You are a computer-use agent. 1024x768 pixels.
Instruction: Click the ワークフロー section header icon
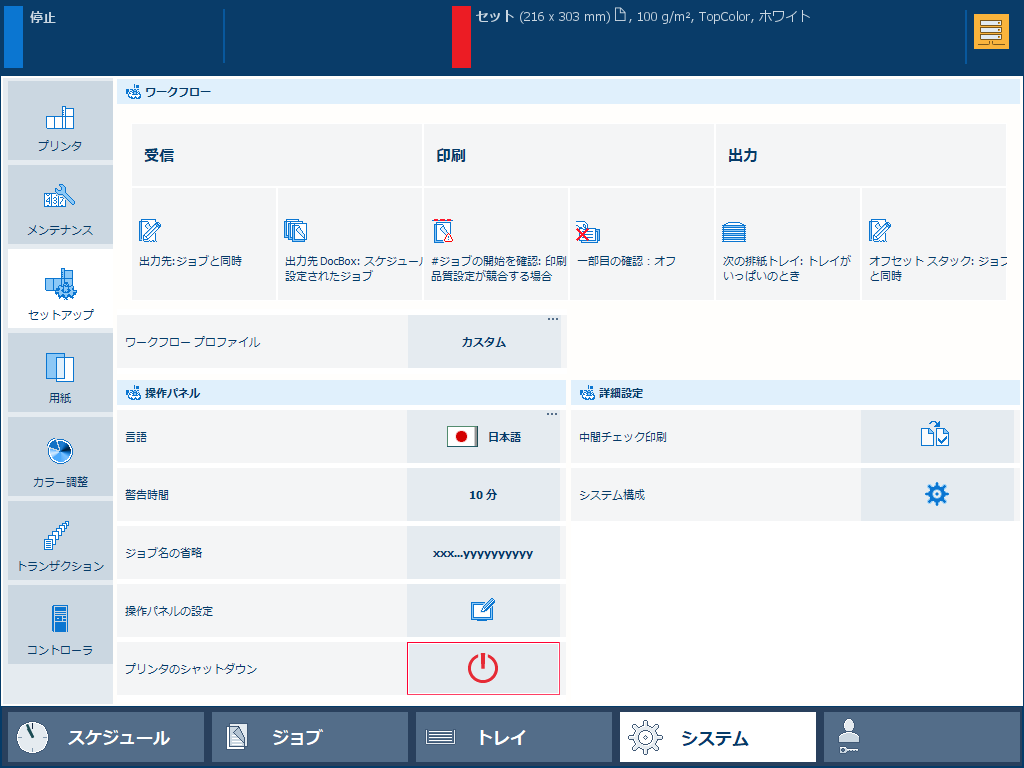coord(133,92)
